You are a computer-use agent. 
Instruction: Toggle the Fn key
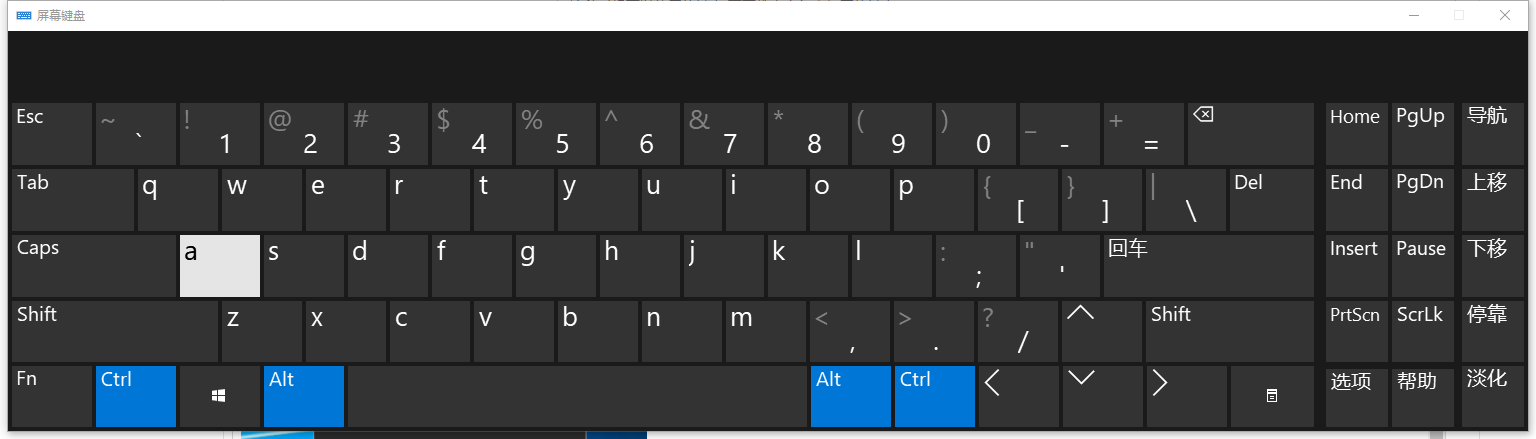point(52,396)
